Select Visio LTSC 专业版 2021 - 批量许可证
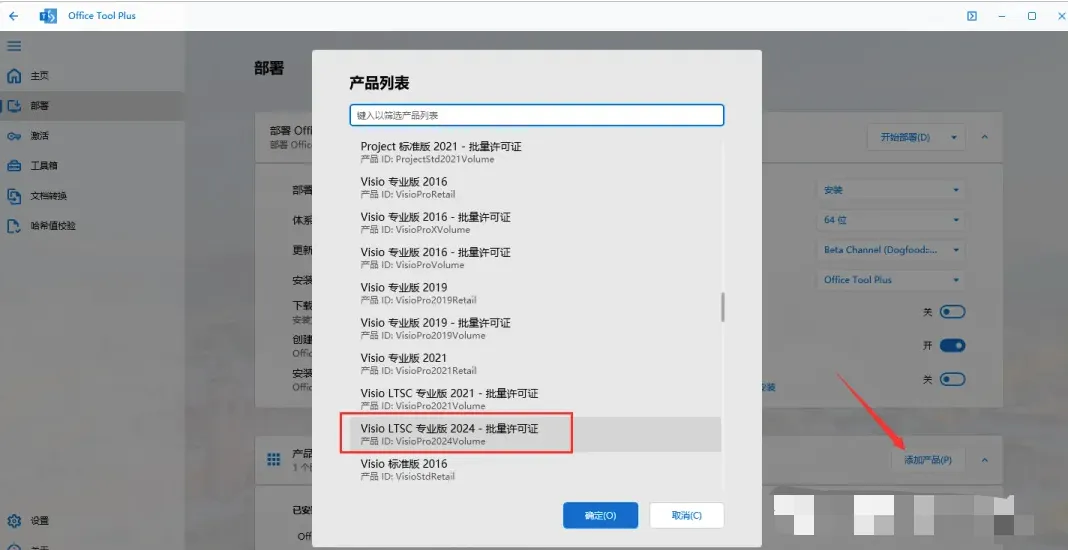Screen dimensions: 1068x550 pos(535,399)
